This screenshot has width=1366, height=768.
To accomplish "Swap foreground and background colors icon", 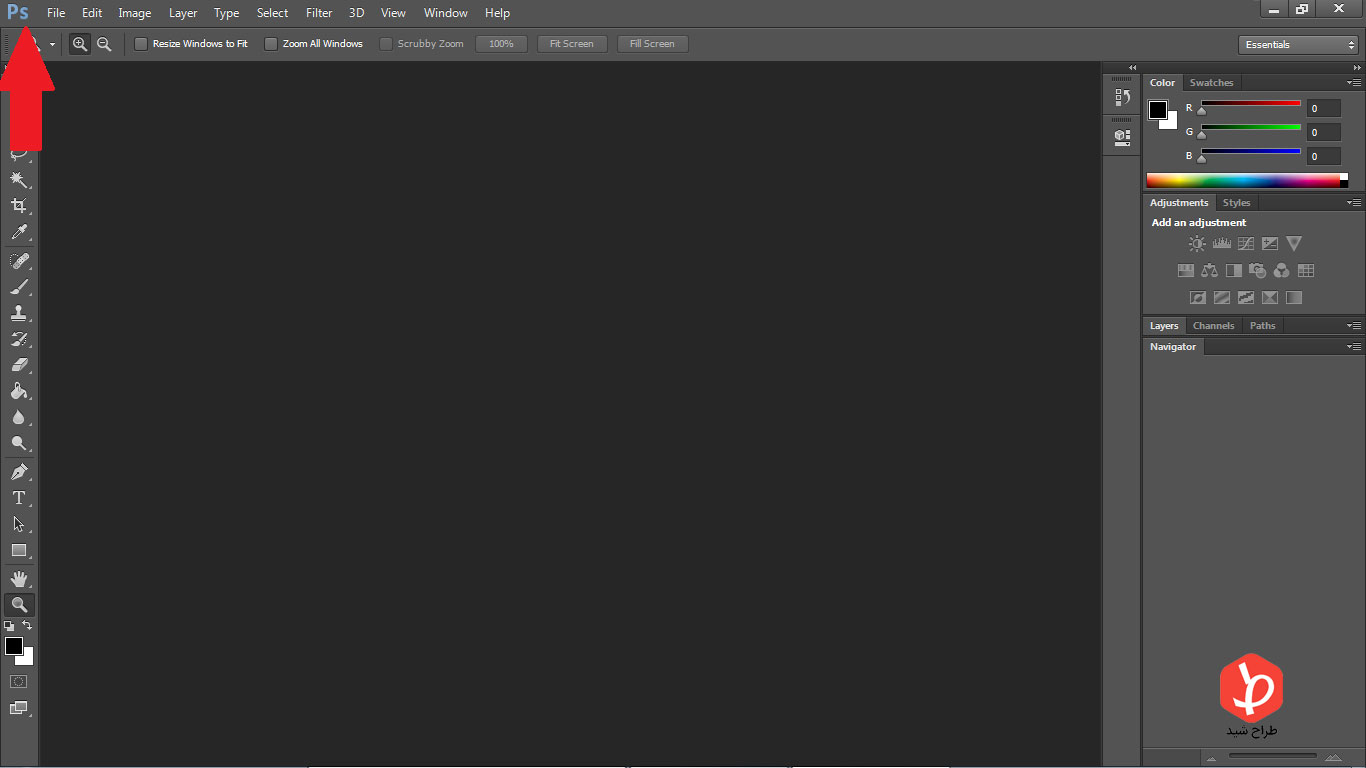I will (27, 626).
